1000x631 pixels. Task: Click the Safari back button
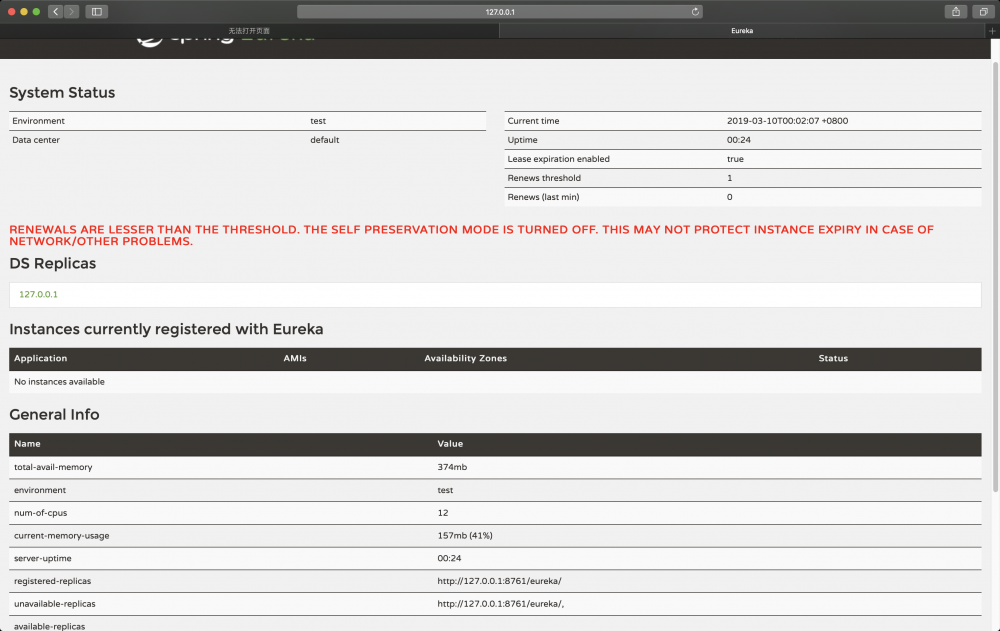(55, 11)
